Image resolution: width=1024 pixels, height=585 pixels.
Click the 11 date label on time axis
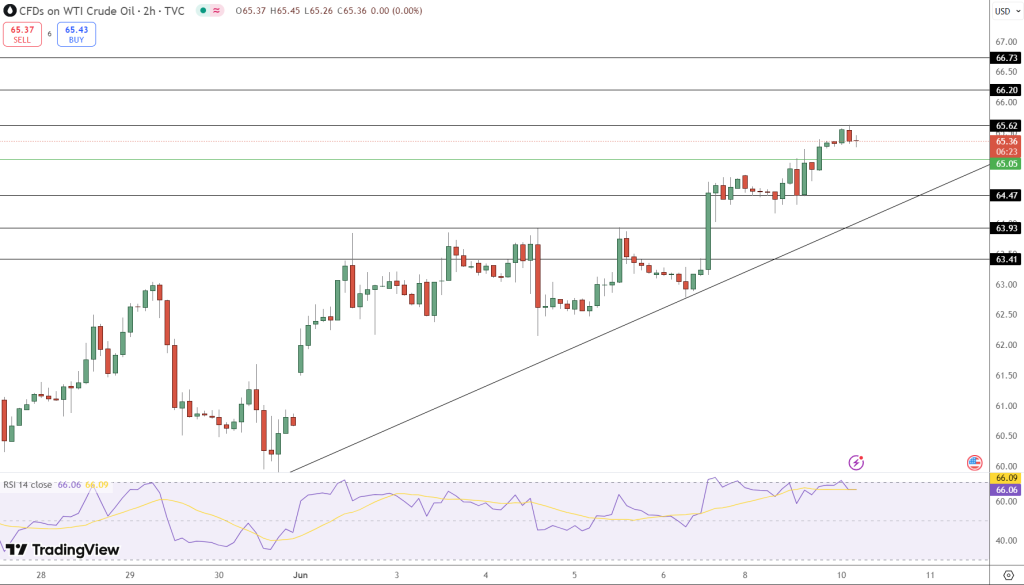(x=930, y=575)
